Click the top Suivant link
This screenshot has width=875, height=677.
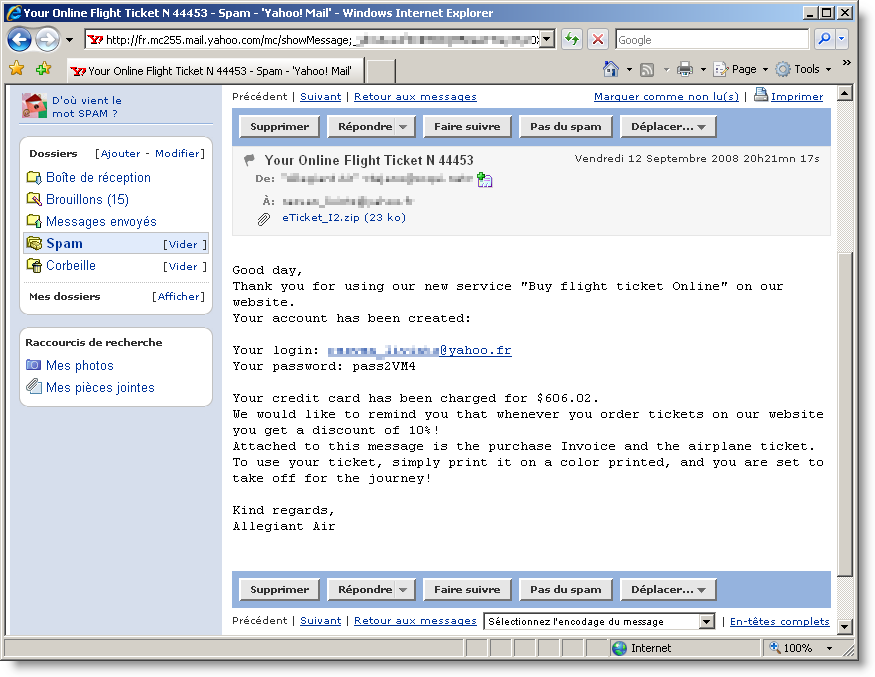320,97
